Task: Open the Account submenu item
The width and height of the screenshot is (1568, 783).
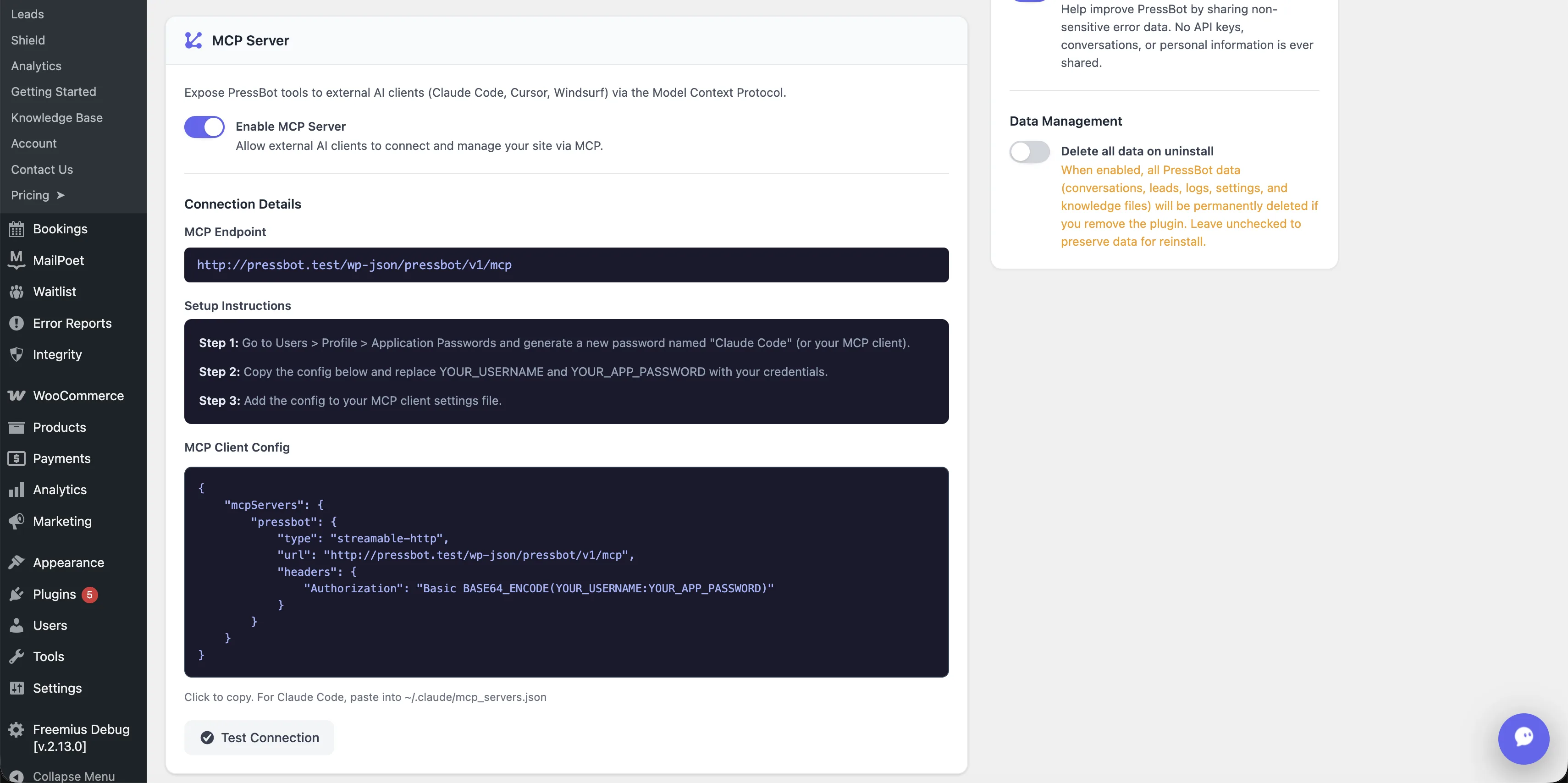Action: (33, 143)
